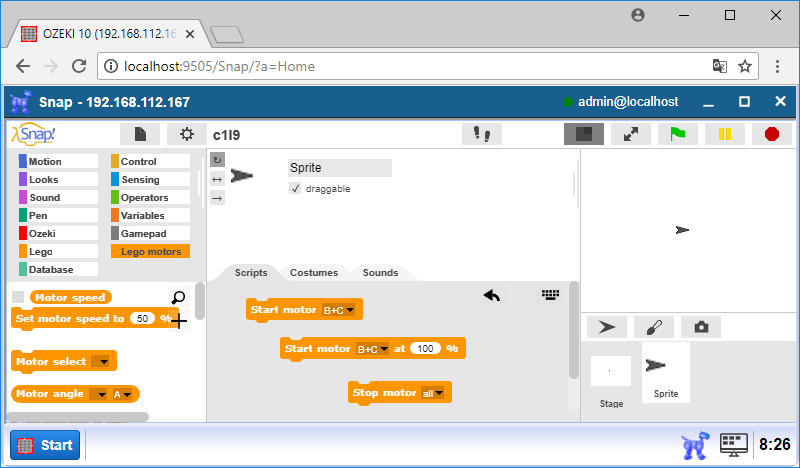This screenshot has height=468, width=800.
Task: Open the Snap! logo menu
Action: tap(33, 135)
